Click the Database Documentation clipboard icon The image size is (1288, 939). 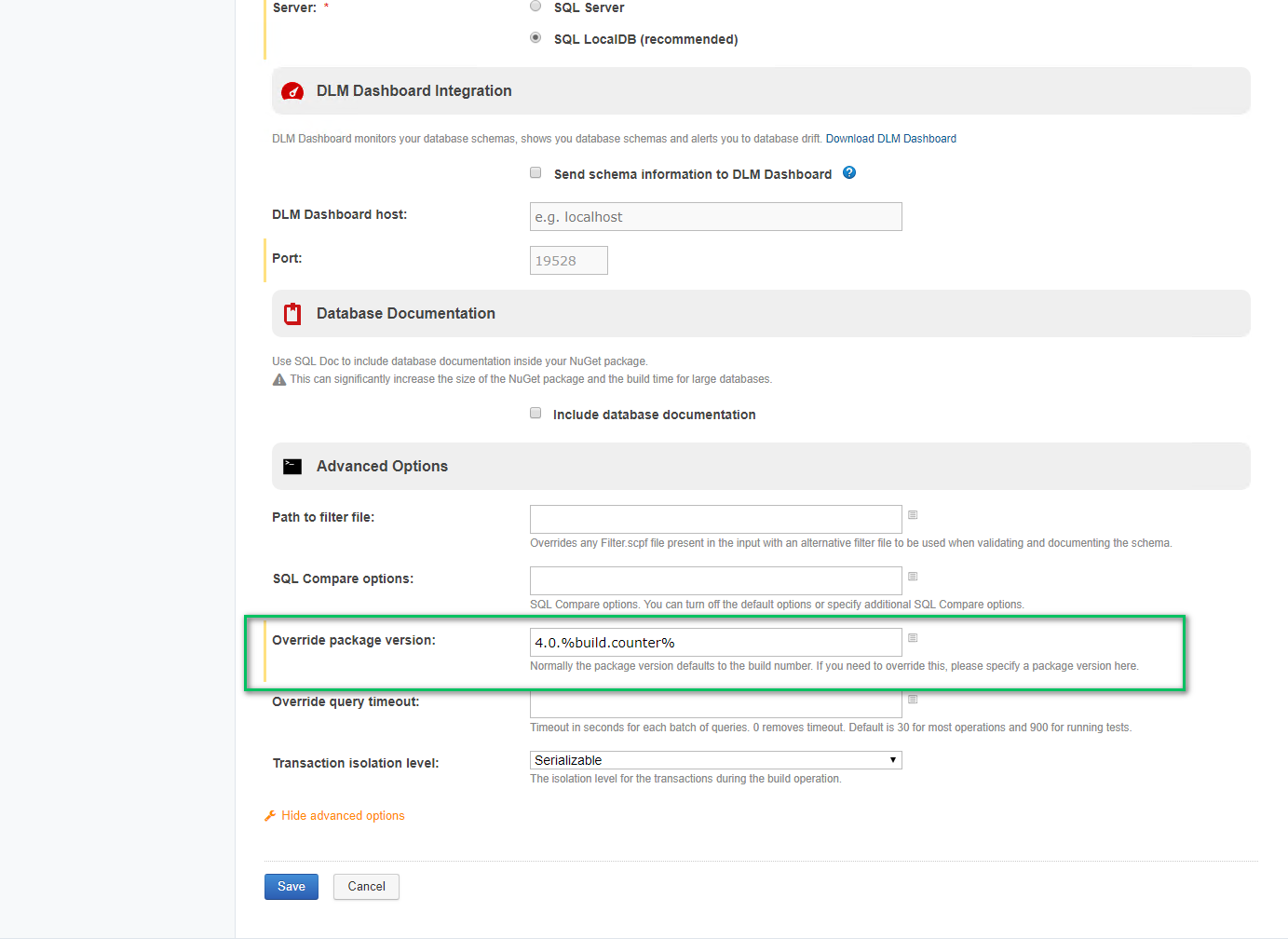(x=292, y=314)
